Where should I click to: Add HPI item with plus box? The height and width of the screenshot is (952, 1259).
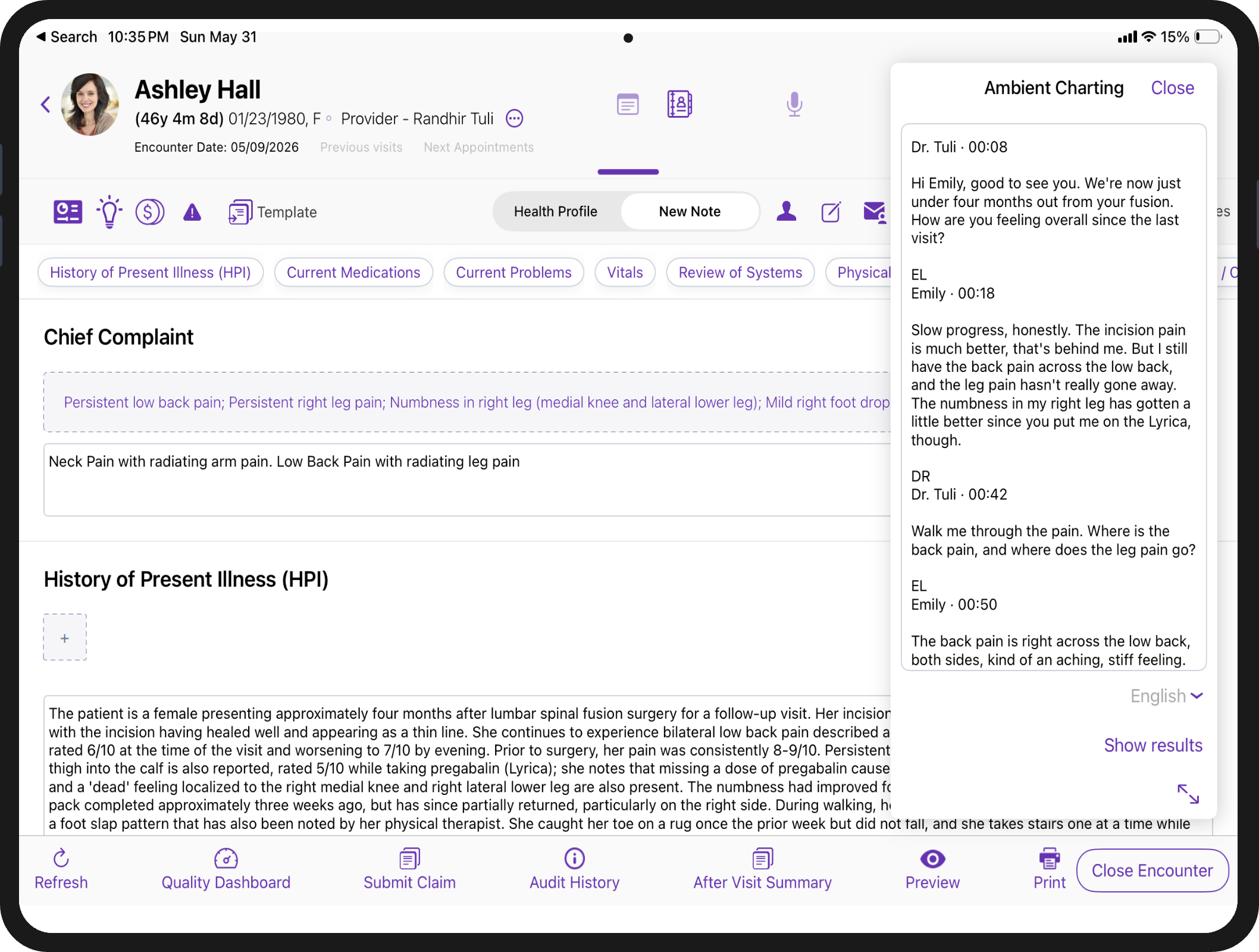pyautogui.click(x=65, y=638)
